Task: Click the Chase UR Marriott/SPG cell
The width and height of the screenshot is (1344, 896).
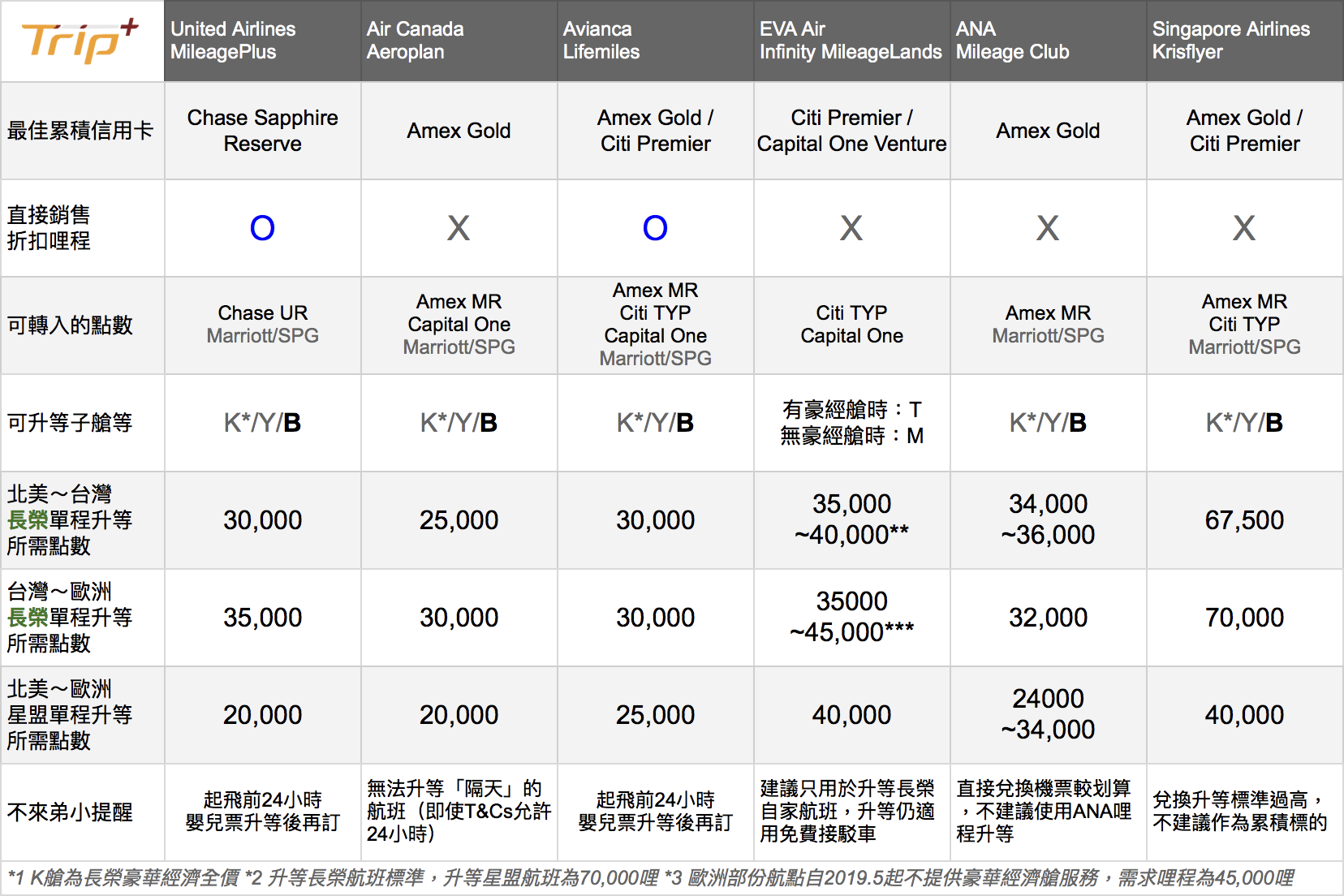Action: (262, 325)
